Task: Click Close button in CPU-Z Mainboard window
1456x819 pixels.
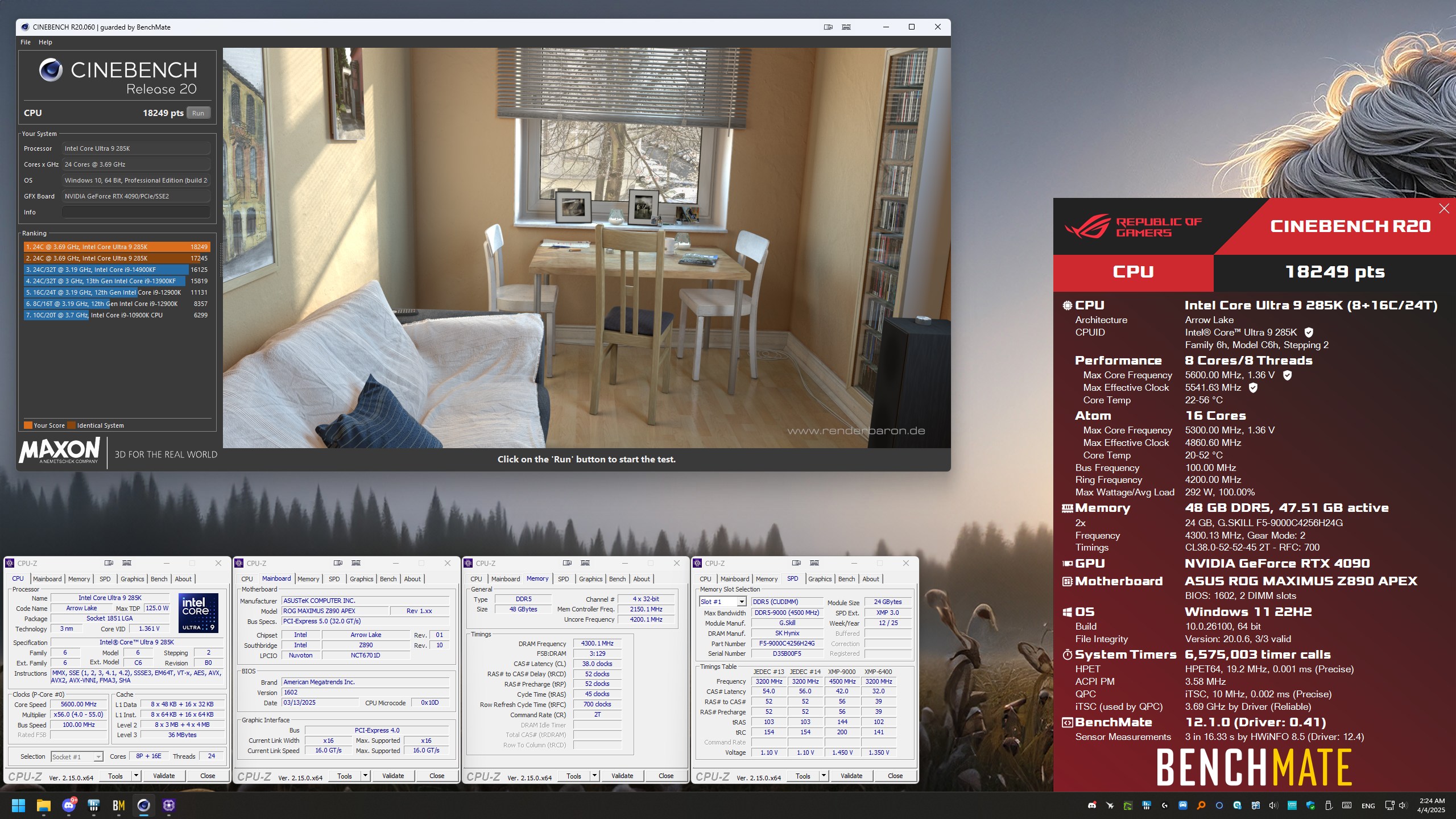Action: [437, 776]
